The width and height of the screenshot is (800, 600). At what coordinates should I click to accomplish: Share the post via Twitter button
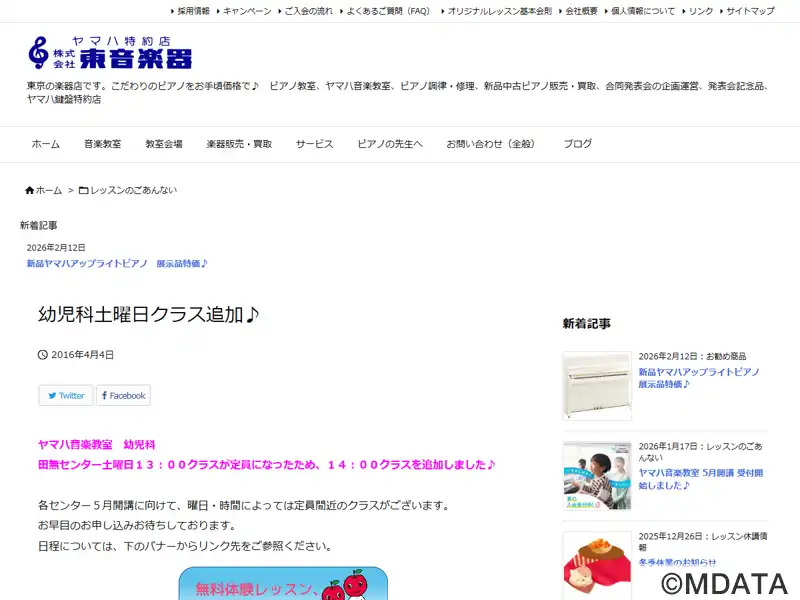(66, 395)
